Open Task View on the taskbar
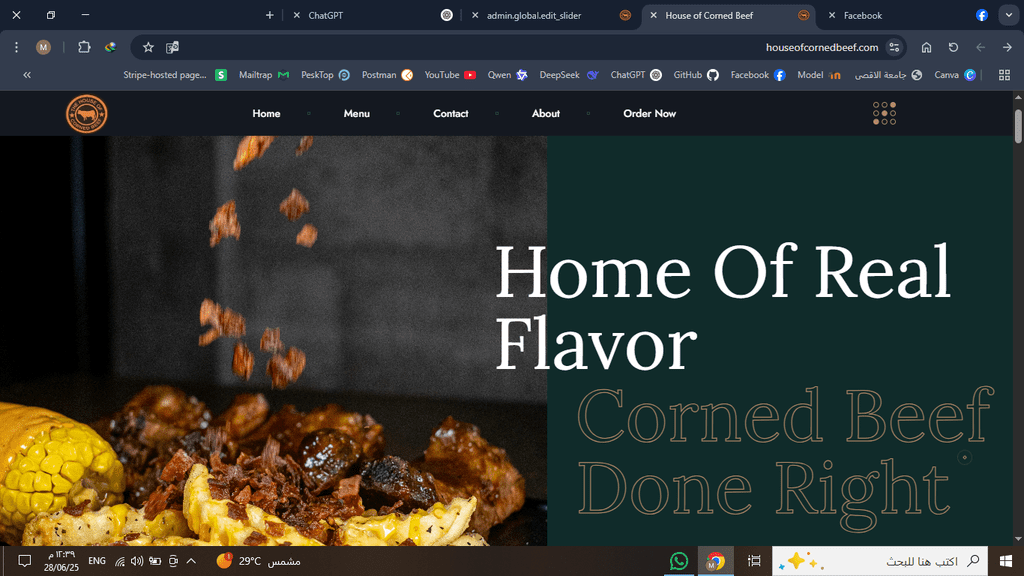1024x576 pixels. [x=754, y=561]
